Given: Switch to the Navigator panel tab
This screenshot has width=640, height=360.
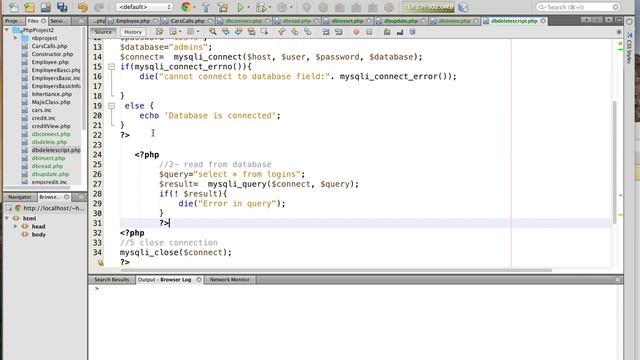Looking at the screenshot, I should click(x=20, y=197).
